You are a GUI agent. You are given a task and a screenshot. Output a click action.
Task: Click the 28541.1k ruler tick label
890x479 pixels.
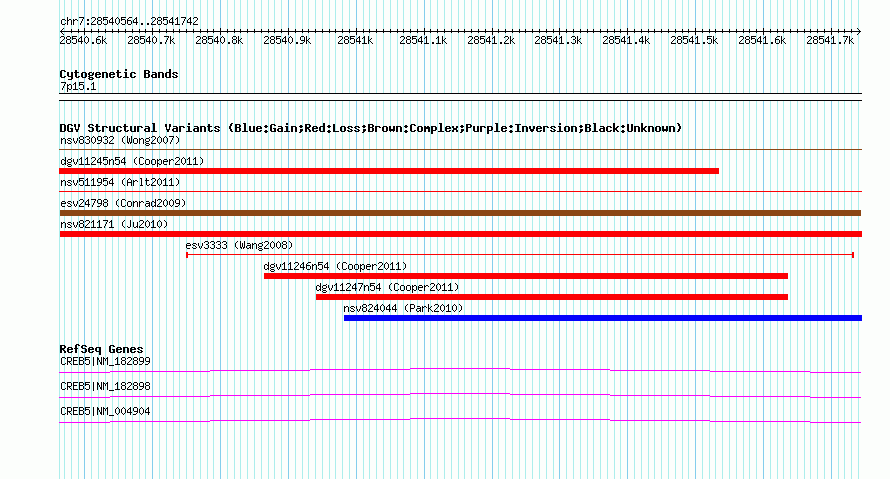point(423,40)
